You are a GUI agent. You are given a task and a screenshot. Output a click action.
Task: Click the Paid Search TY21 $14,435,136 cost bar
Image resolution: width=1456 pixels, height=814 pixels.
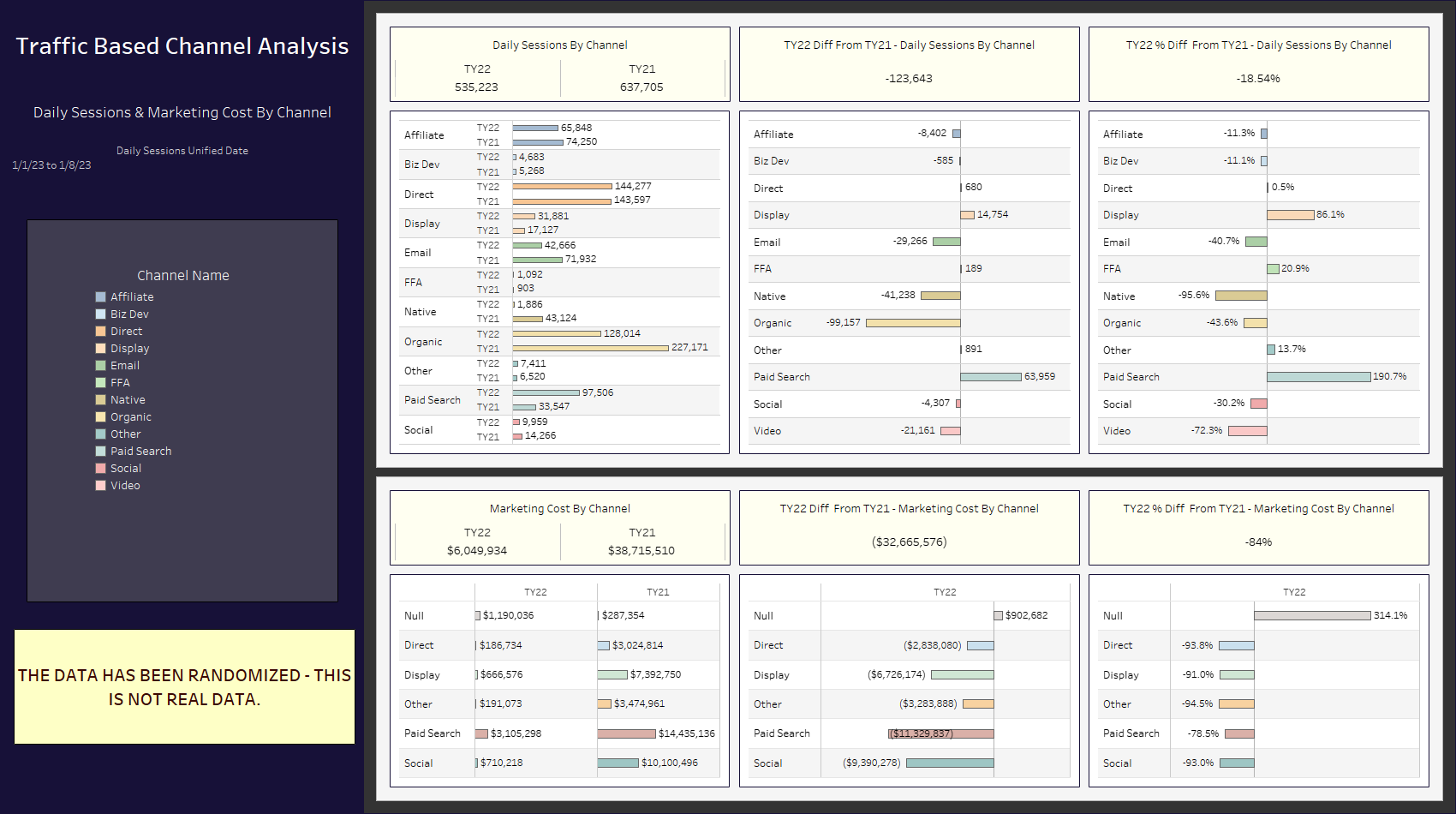click(626, 733)
